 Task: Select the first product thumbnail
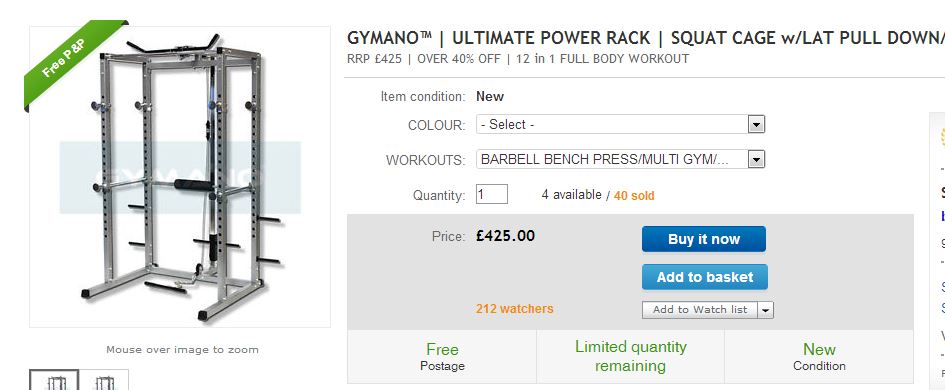(x=54, y=380)
